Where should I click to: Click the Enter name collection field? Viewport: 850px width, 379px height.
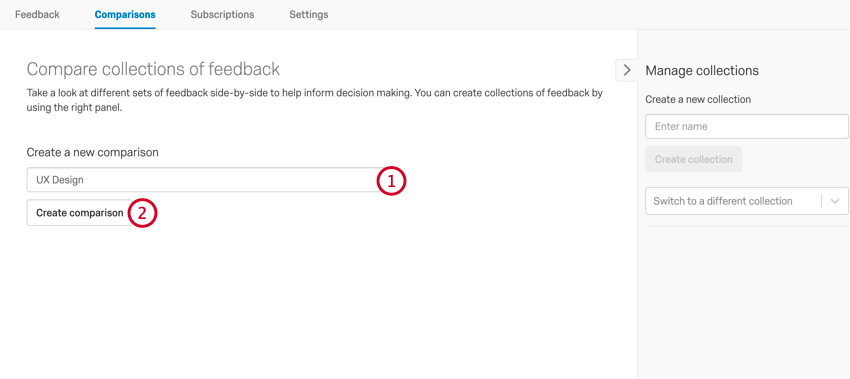click(746, 126)
